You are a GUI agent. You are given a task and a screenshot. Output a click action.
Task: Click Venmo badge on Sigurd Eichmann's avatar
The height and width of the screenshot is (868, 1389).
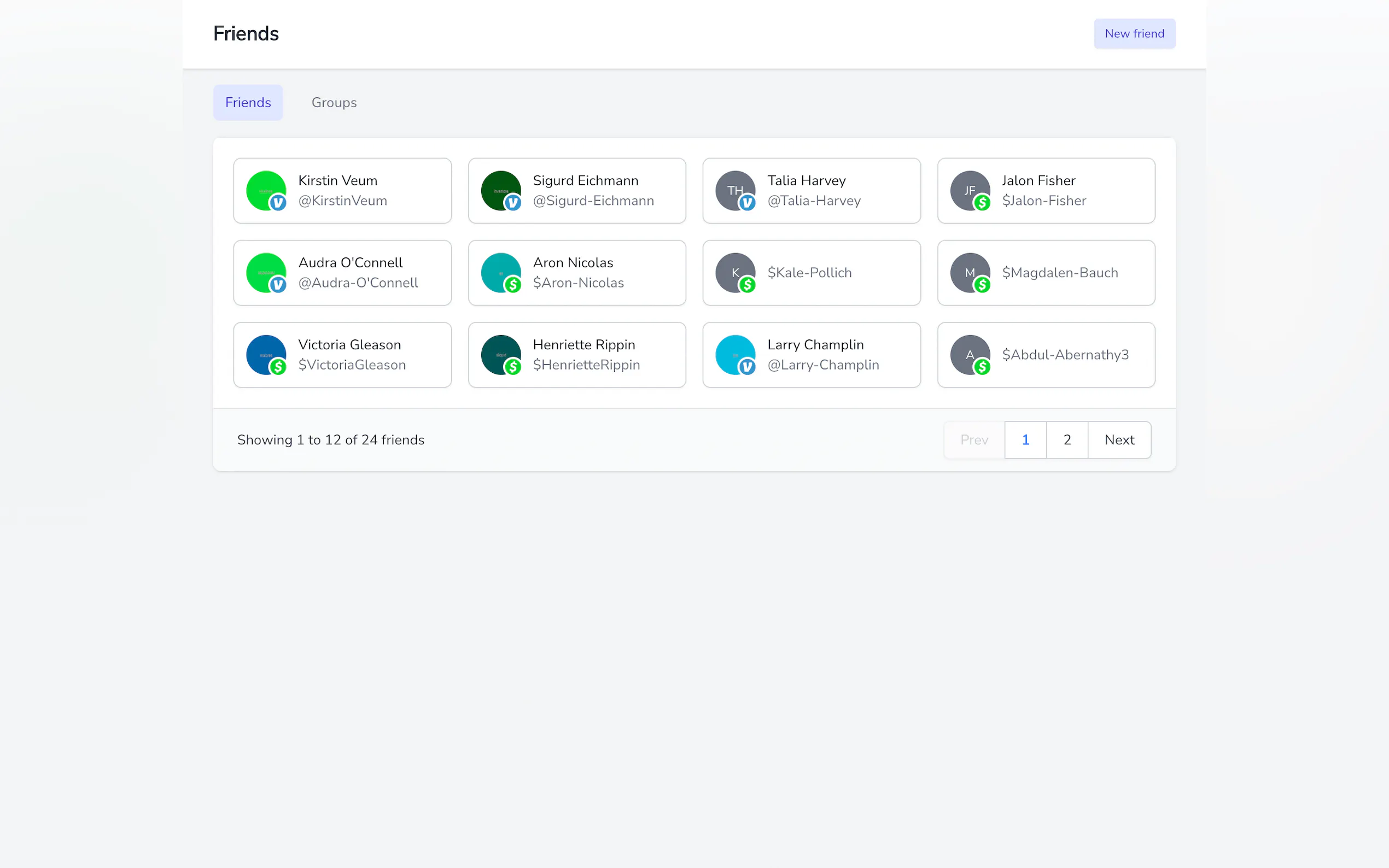click(x=512, y=203)
